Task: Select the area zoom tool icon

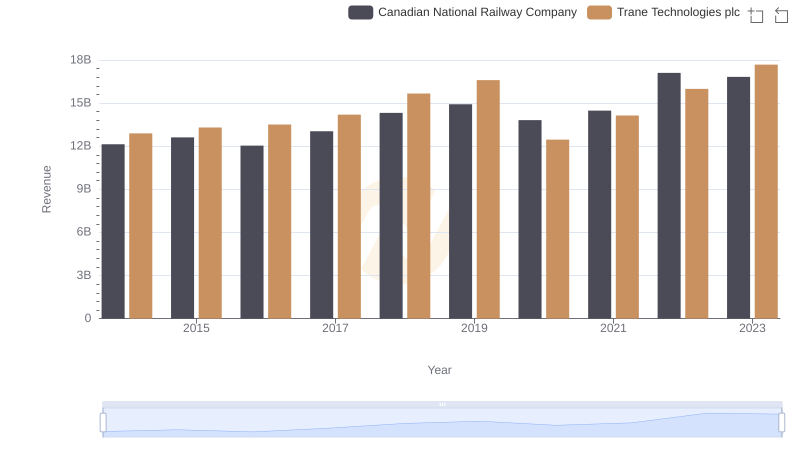Action: pos(756,15)
